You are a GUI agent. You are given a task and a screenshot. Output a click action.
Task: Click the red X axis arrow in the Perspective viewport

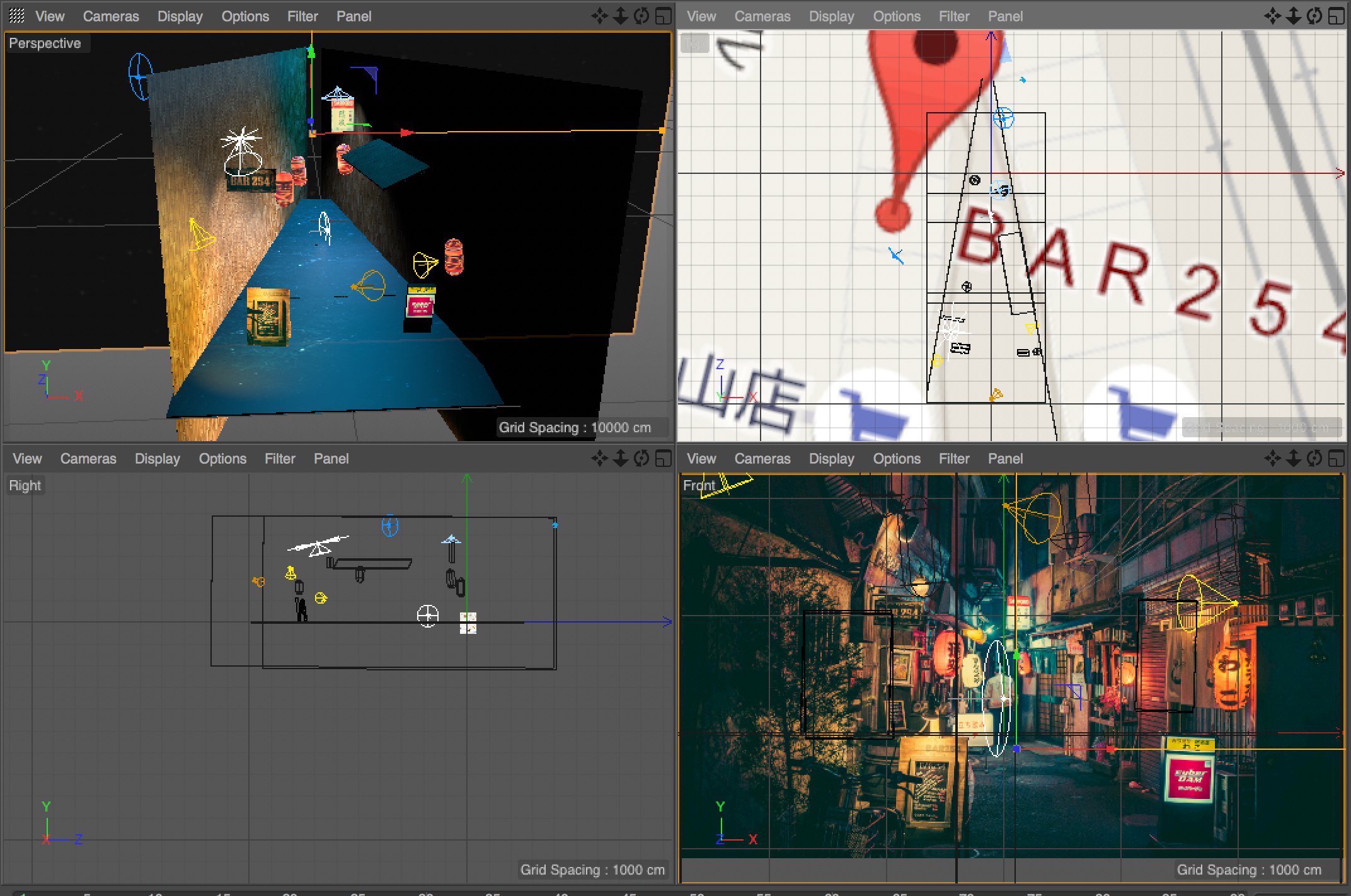[x=406, y=132]
